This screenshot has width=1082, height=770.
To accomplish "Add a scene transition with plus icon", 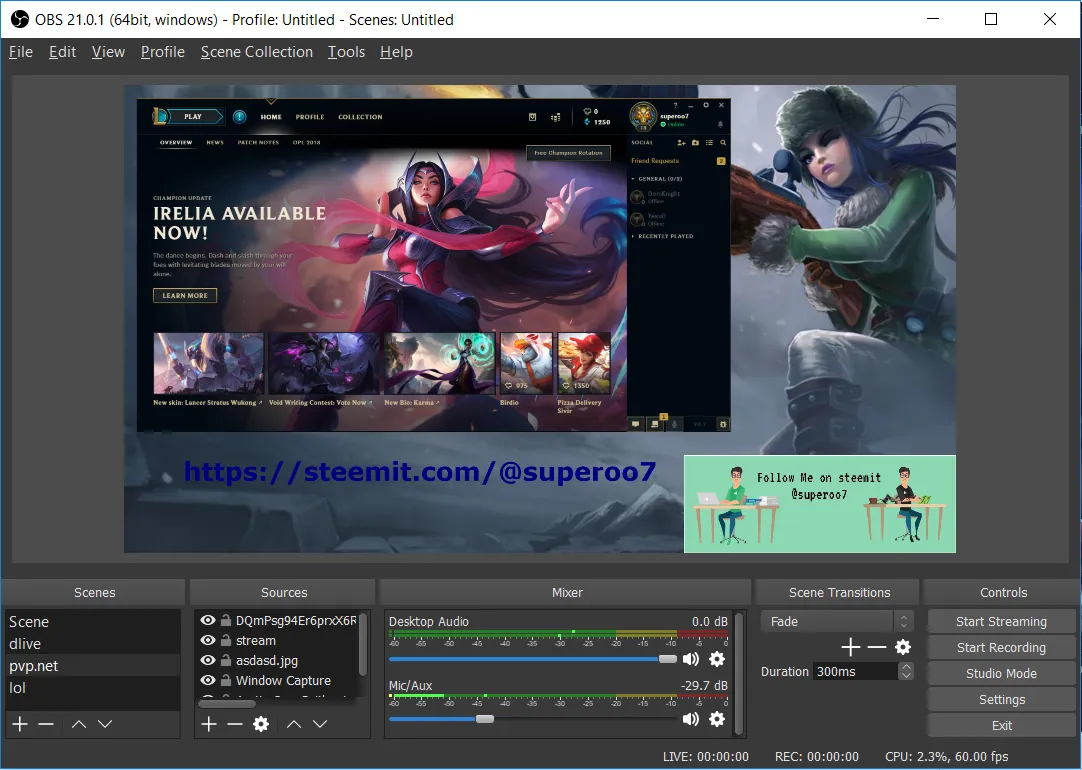I will (851, 646).
